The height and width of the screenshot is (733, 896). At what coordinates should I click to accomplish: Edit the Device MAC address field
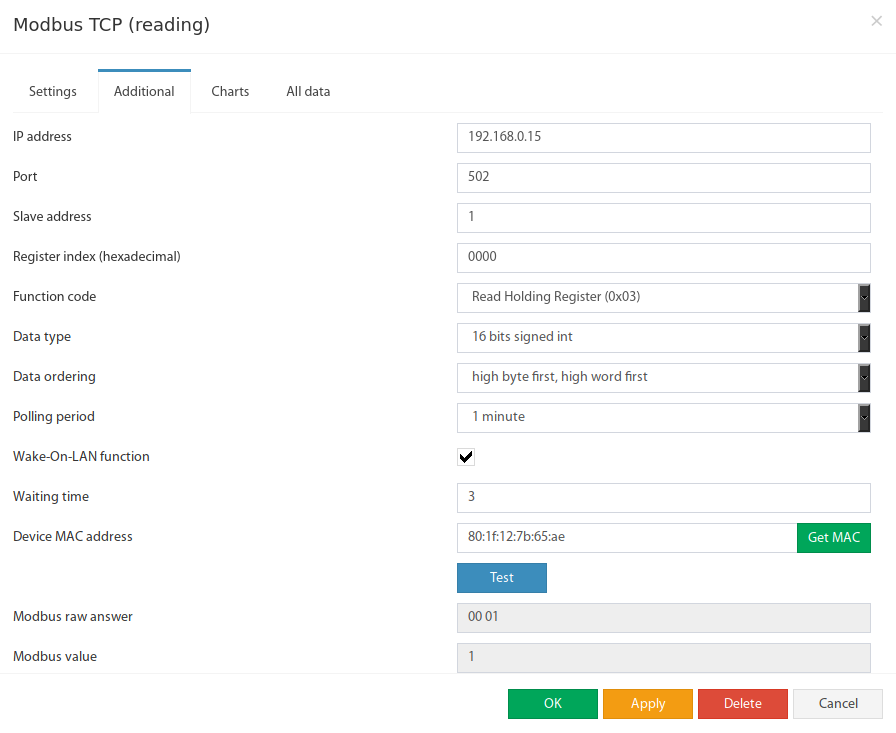tap(627, 538)
